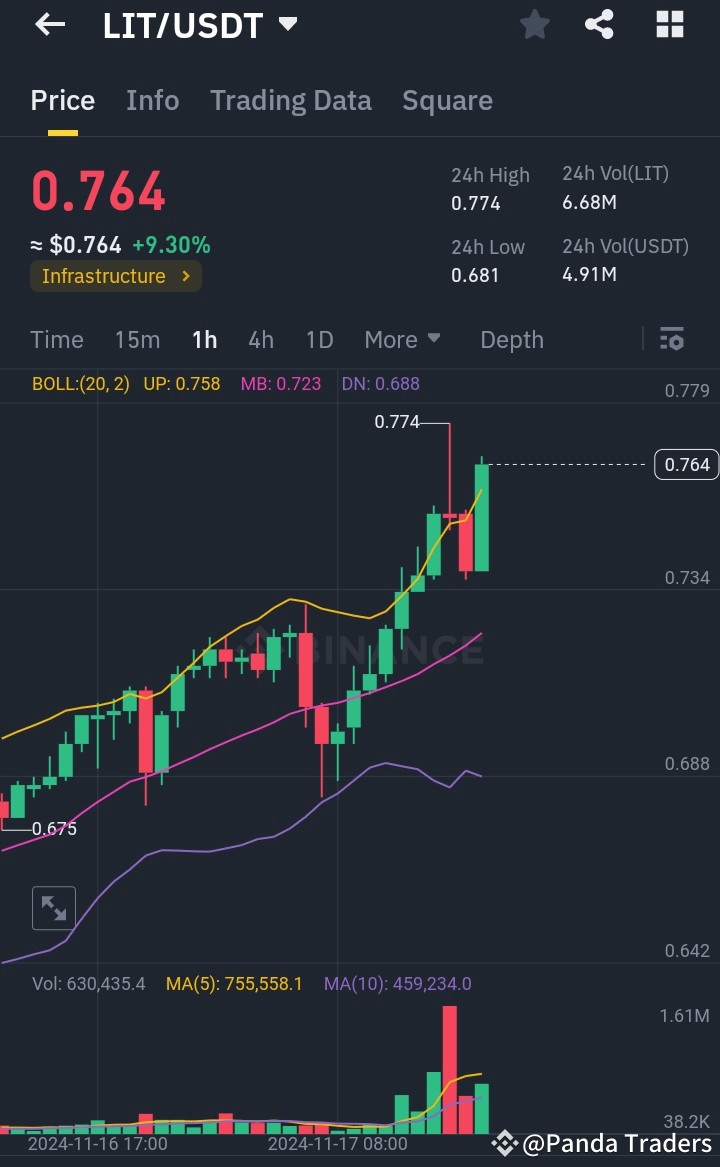This screenshot has width=720, height=1167.
Task: Enable the 4h chart interval
Action: 261,340
